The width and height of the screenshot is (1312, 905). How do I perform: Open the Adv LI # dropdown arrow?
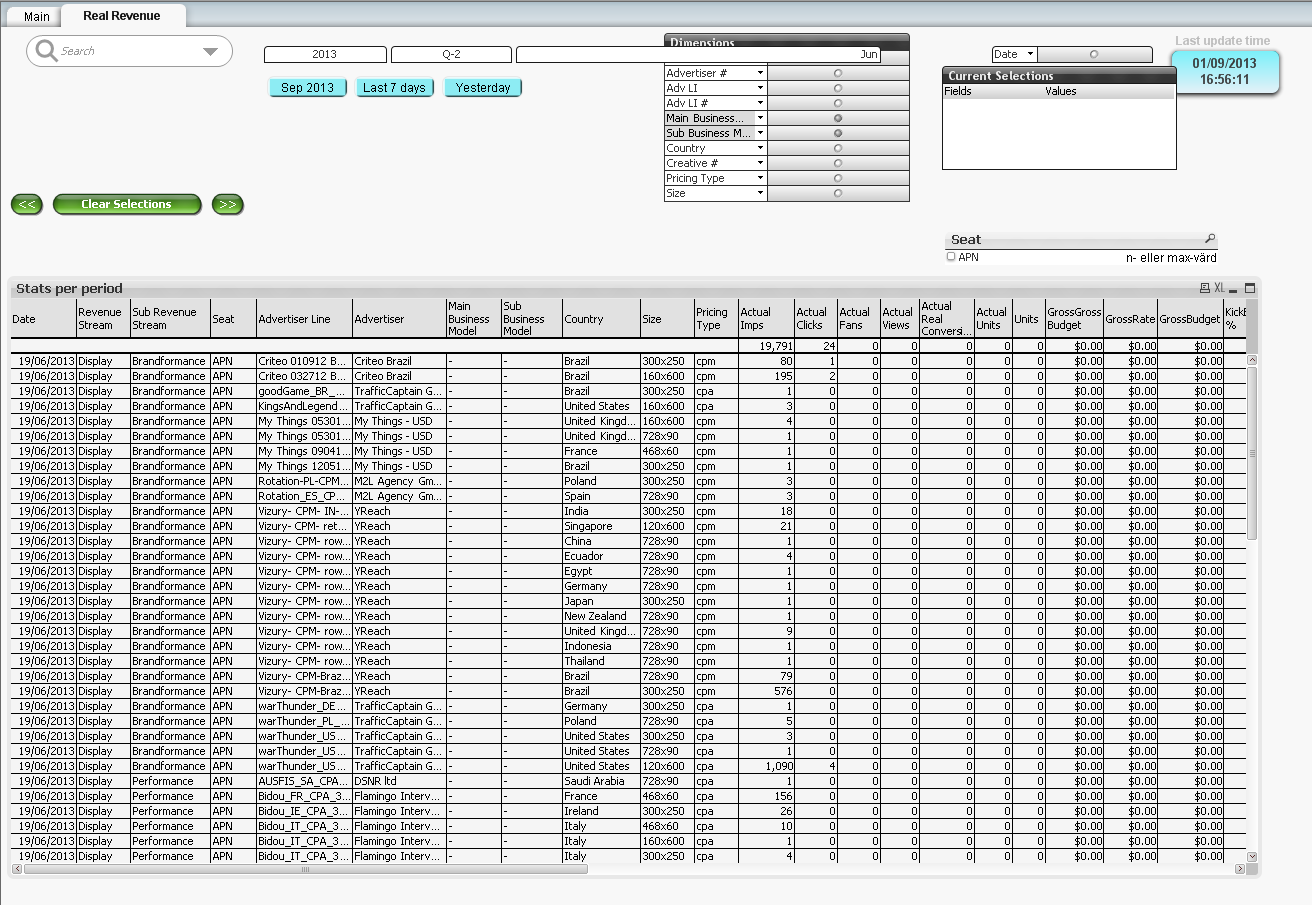click(x=760, y=103)
